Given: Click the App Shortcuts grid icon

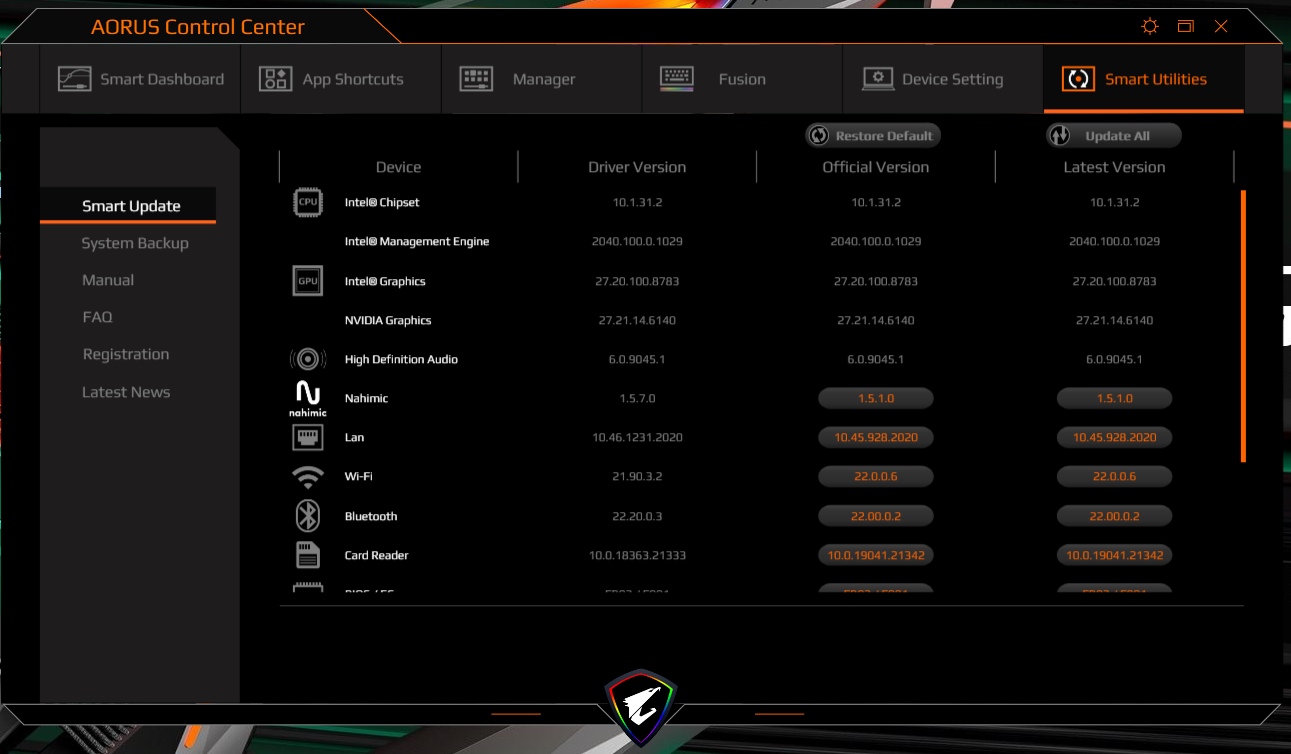Looking at the screenshot, I should (275, 79).
